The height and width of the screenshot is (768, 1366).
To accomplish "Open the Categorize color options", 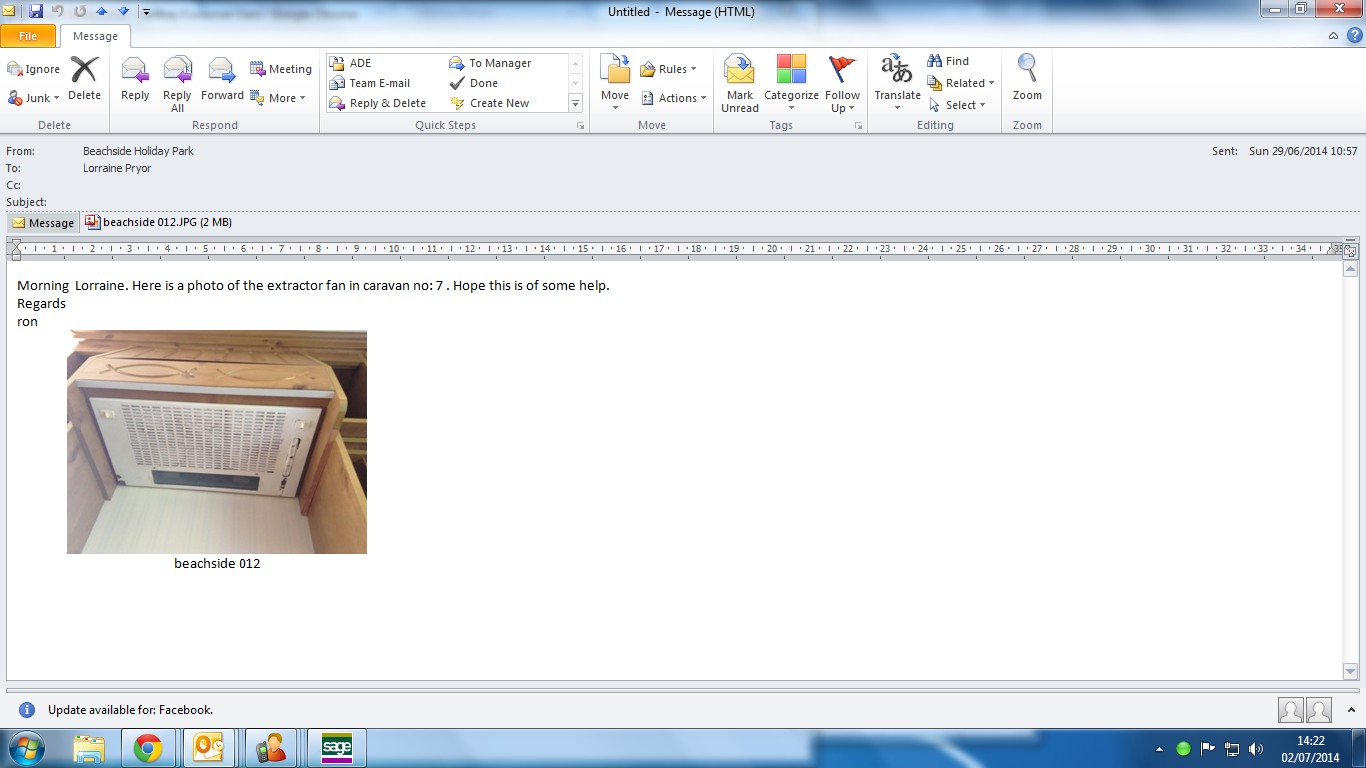I will 791,82.
